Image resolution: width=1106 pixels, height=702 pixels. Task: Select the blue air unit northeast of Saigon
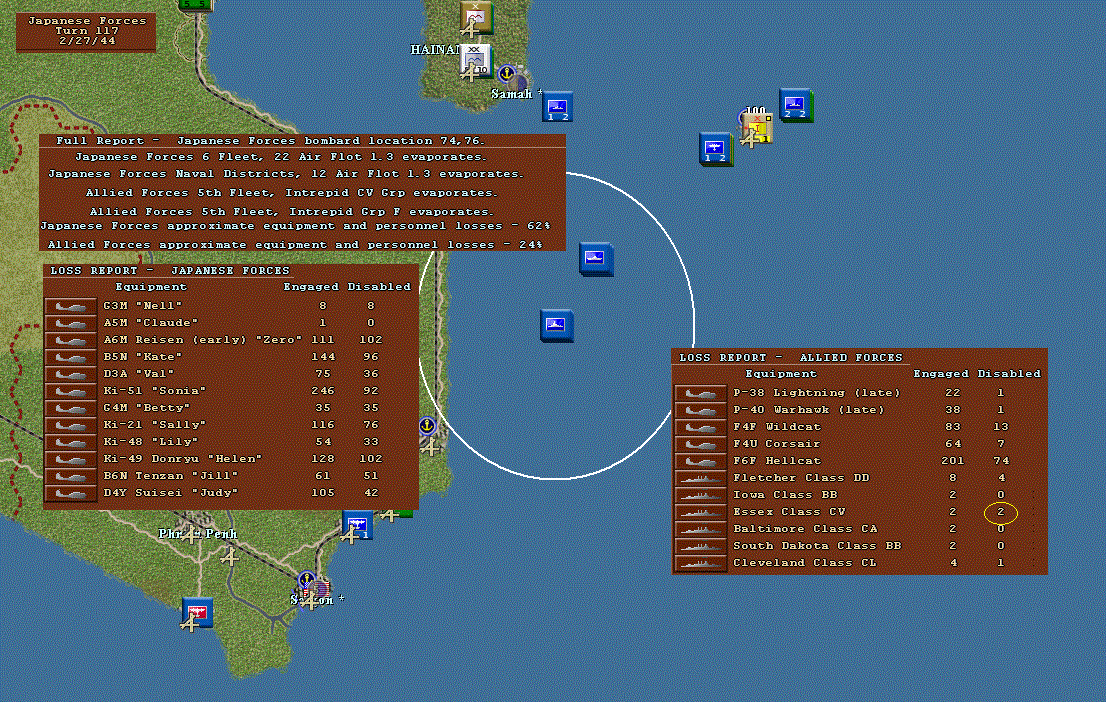click(357, 525)
